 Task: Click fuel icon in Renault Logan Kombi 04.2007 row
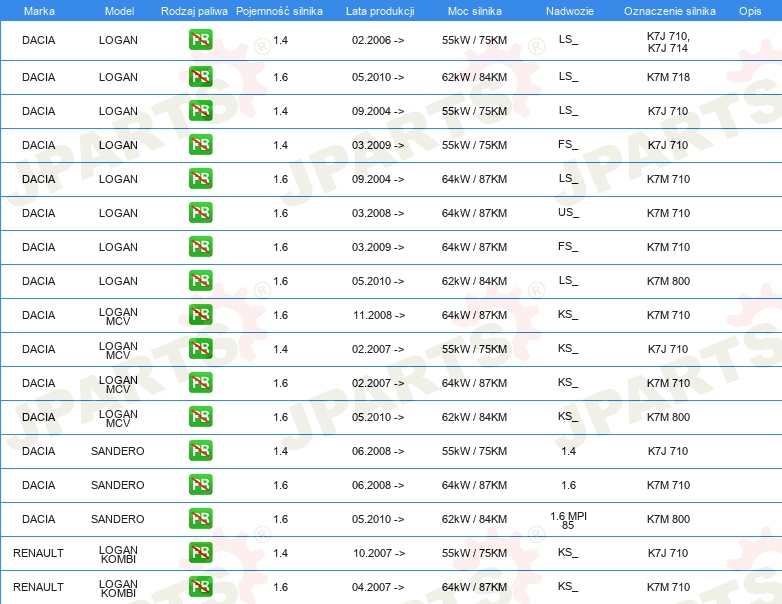[200, 587]
